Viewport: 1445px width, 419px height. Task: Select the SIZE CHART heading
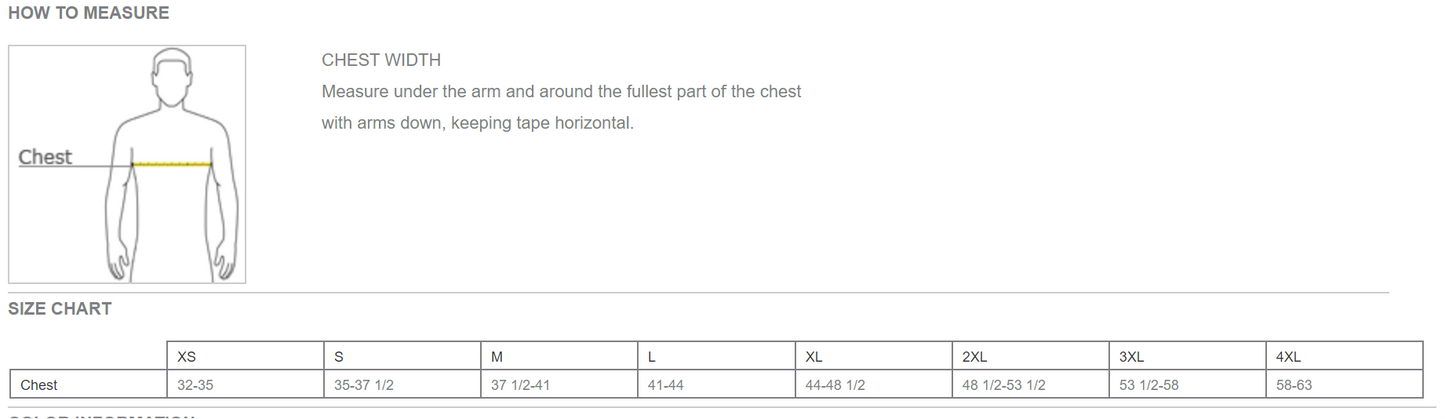click(x=60, y=309)
